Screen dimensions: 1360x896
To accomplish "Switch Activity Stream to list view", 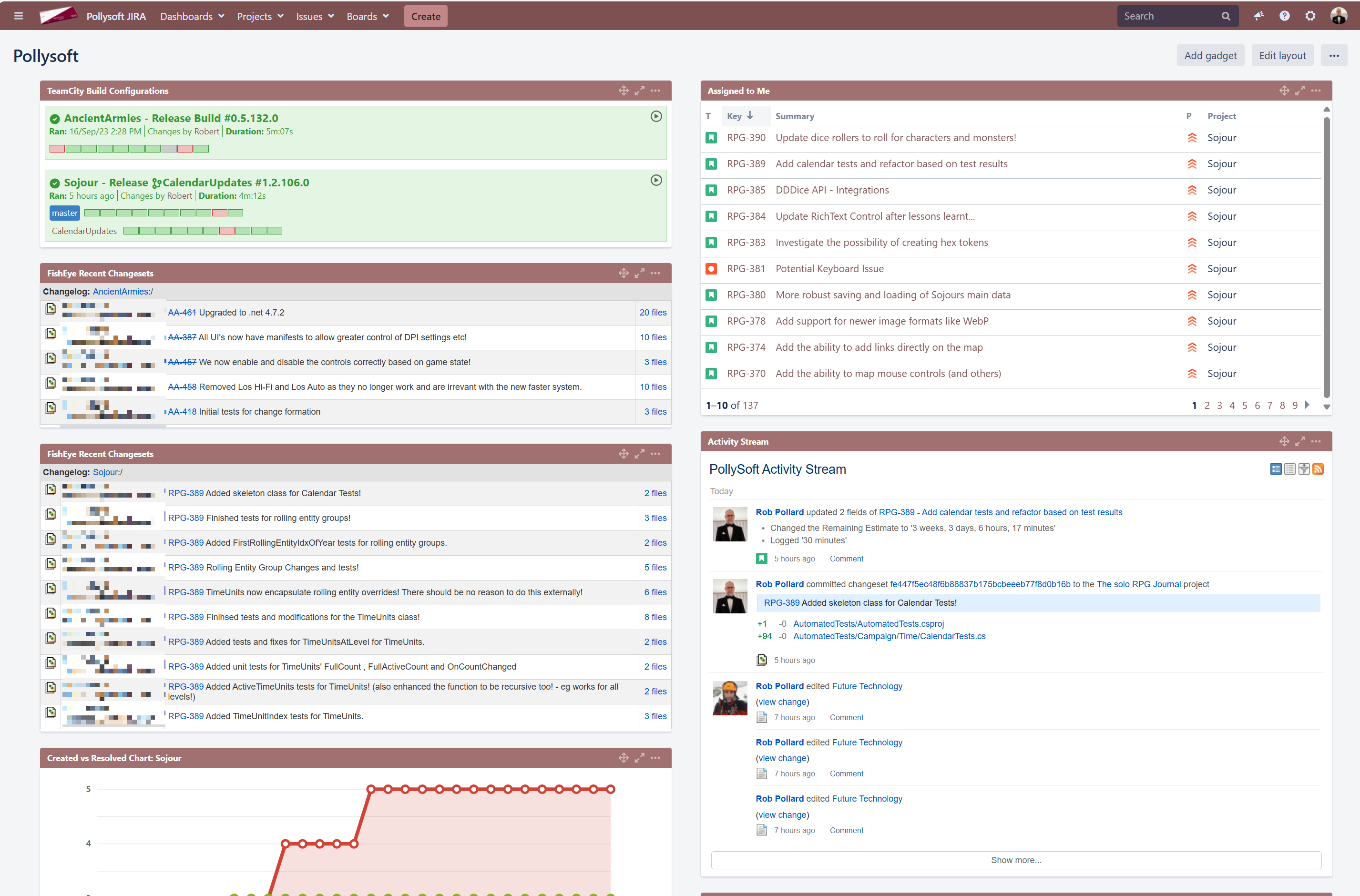I will 1290,469.
